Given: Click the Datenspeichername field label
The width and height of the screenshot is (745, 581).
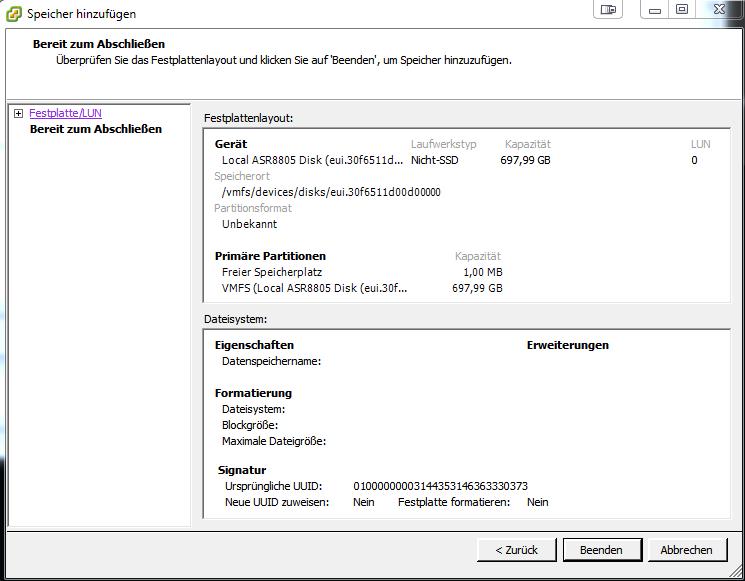Looking at the screenshot, I should pyautogui.click(x=271, y=361).
